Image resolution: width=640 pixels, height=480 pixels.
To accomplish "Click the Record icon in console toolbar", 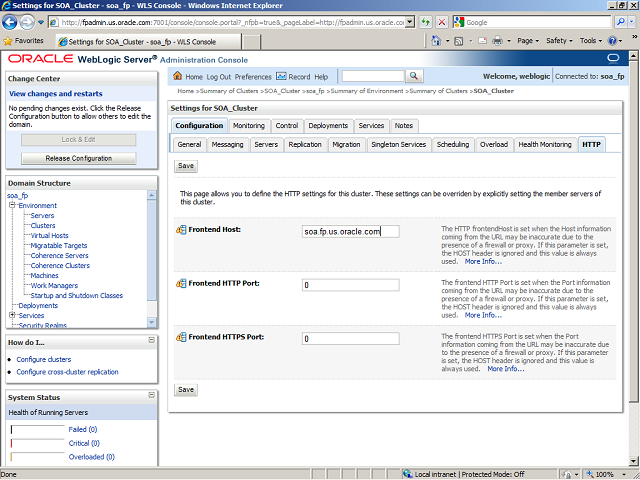I will pos(281,77).
